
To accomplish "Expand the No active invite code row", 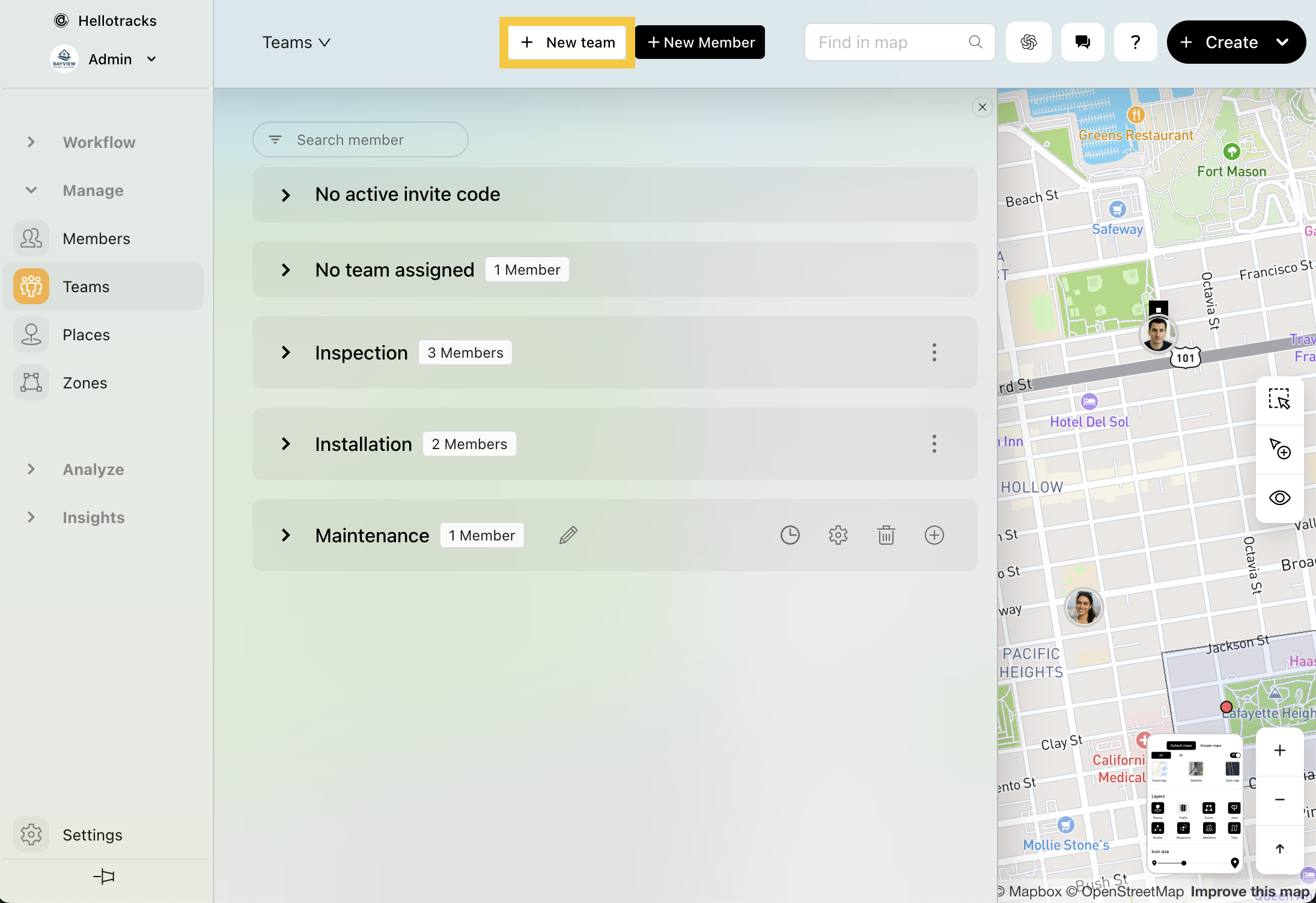I will 285,195.
